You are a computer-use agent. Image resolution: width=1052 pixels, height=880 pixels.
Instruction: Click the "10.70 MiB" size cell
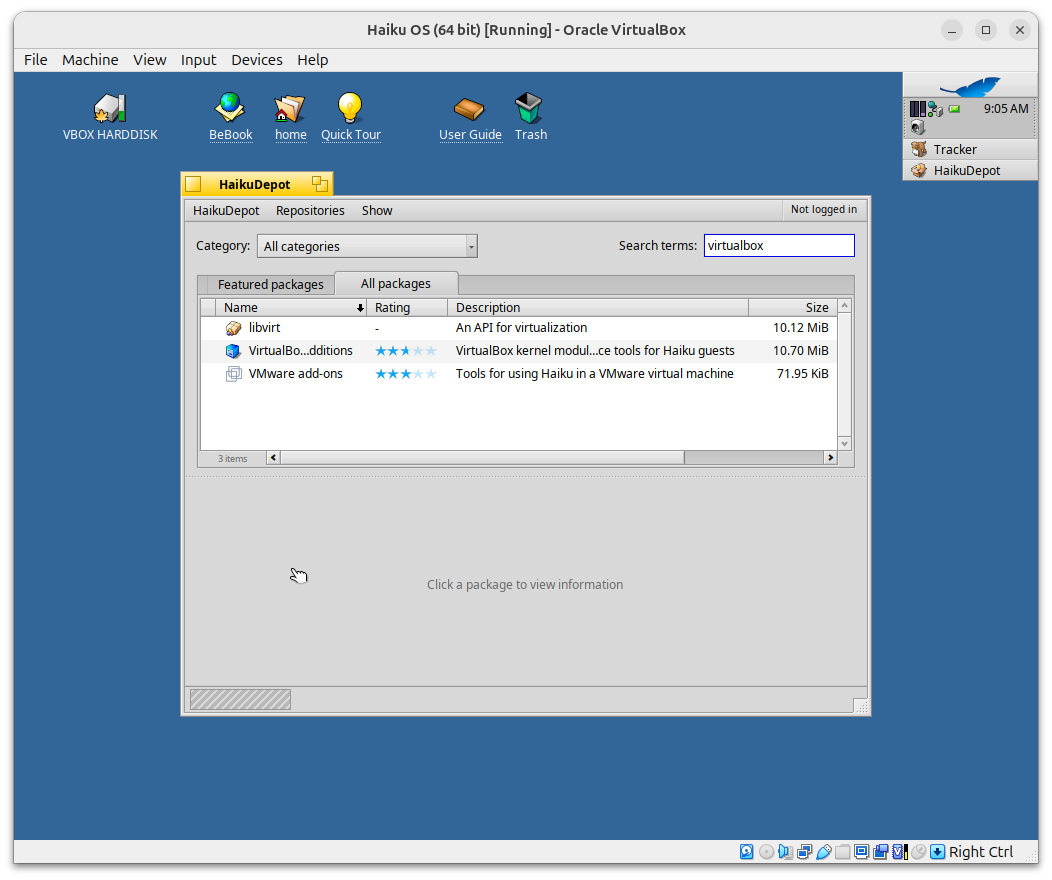coord(800,351)
